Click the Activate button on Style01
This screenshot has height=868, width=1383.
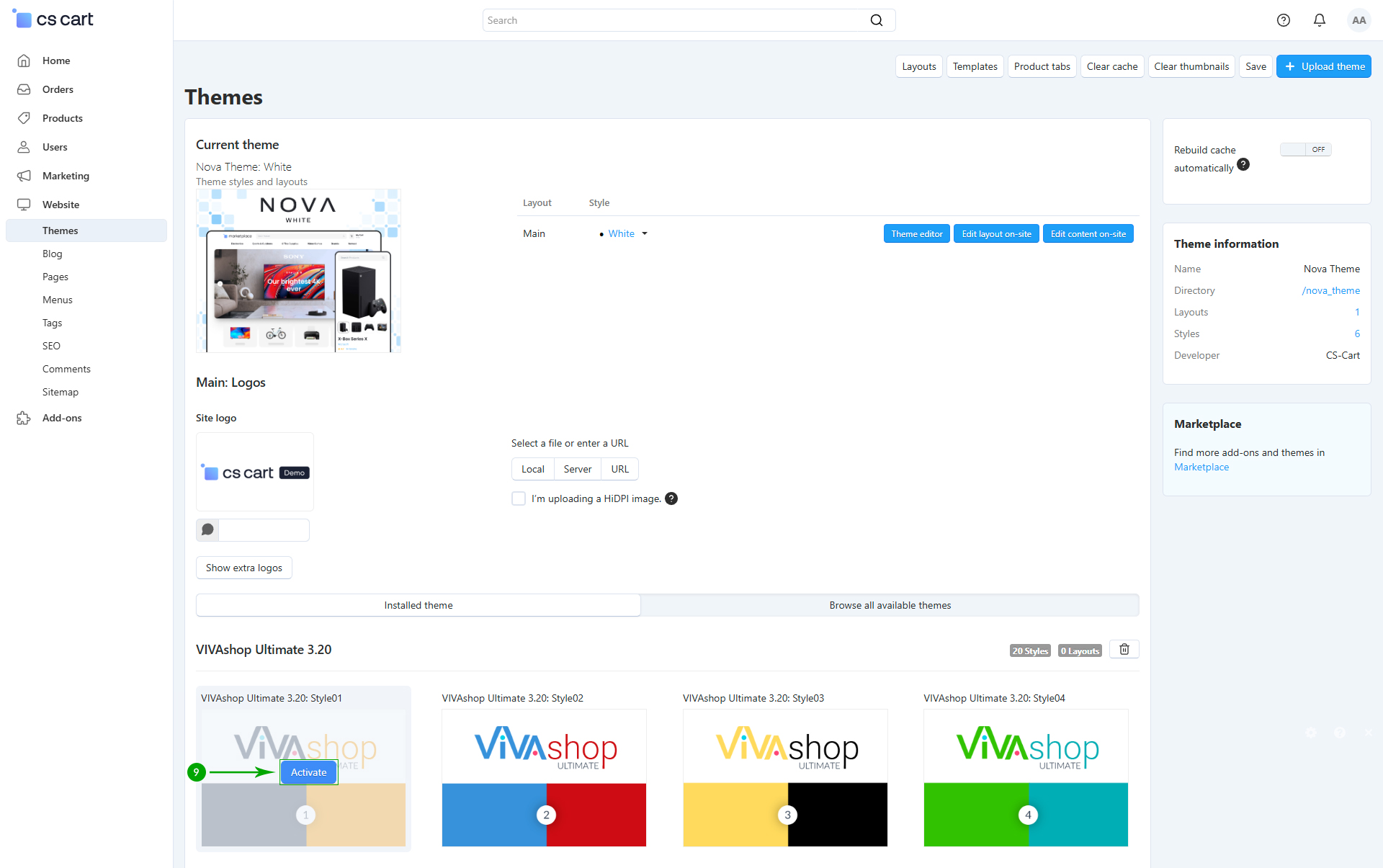point(308,772)
